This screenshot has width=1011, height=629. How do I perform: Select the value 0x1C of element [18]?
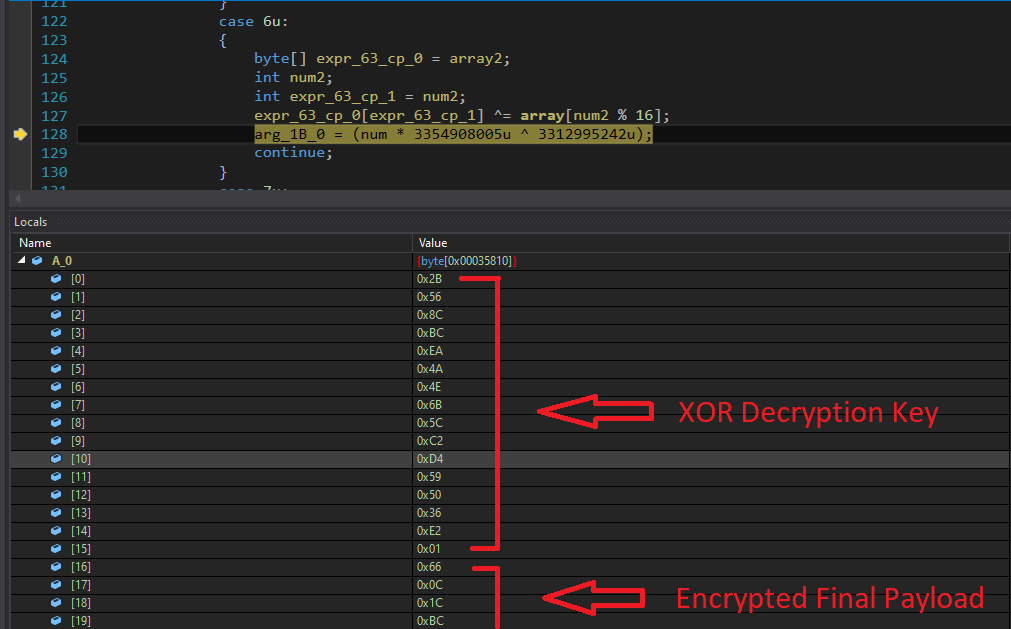click(x=430, y=603)
